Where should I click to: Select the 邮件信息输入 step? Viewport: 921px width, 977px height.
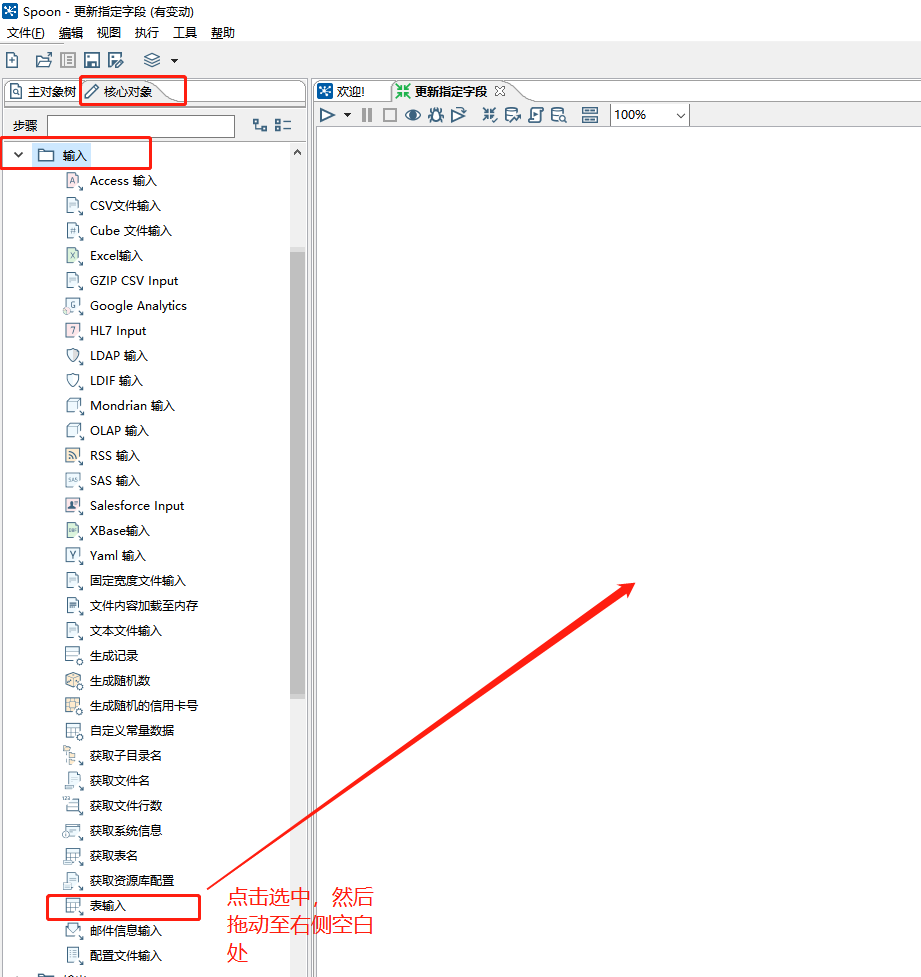(x=113, y=931)
